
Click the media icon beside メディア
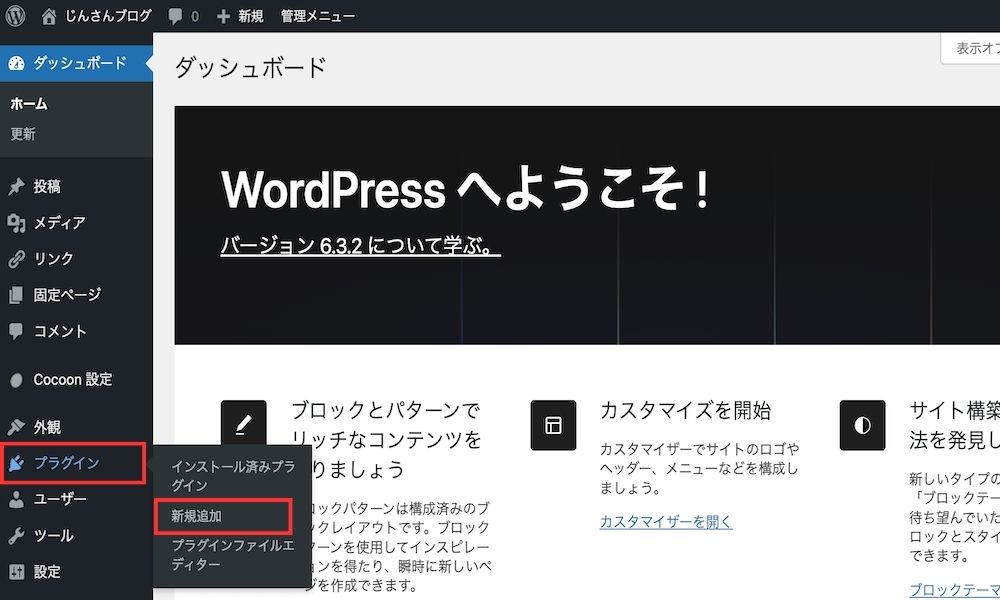click(x=16, y=223)
